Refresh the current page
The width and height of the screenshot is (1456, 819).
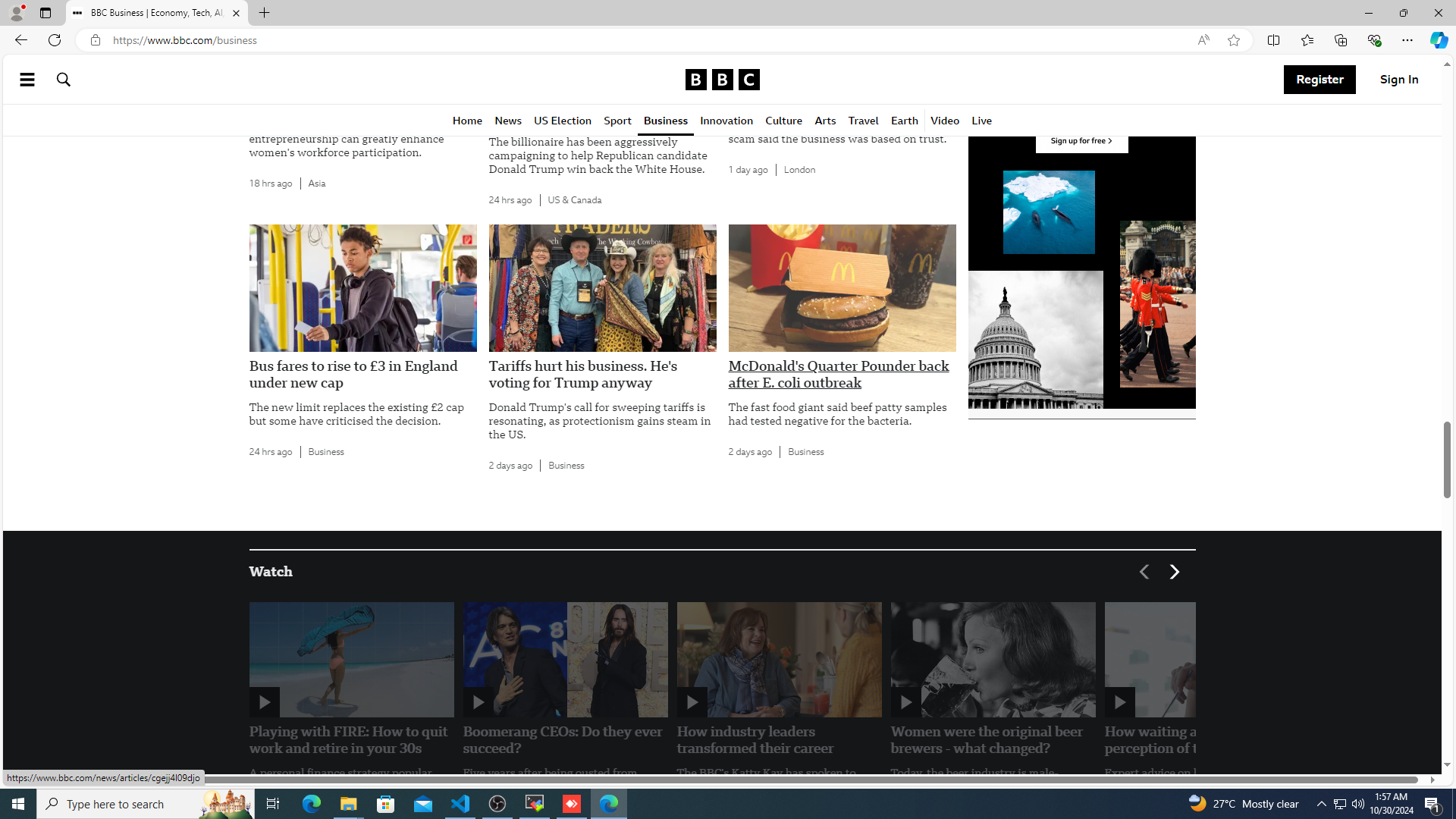pyautogui.click(x=55, y=40)
